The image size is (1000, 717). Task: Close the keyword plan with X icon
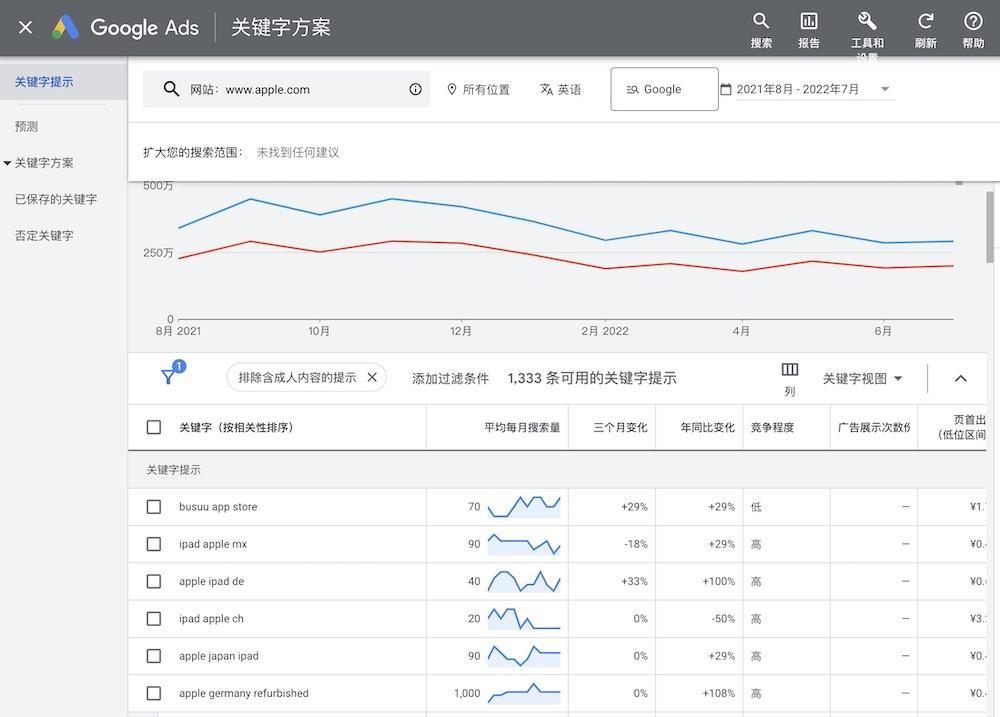click(26, 27)
